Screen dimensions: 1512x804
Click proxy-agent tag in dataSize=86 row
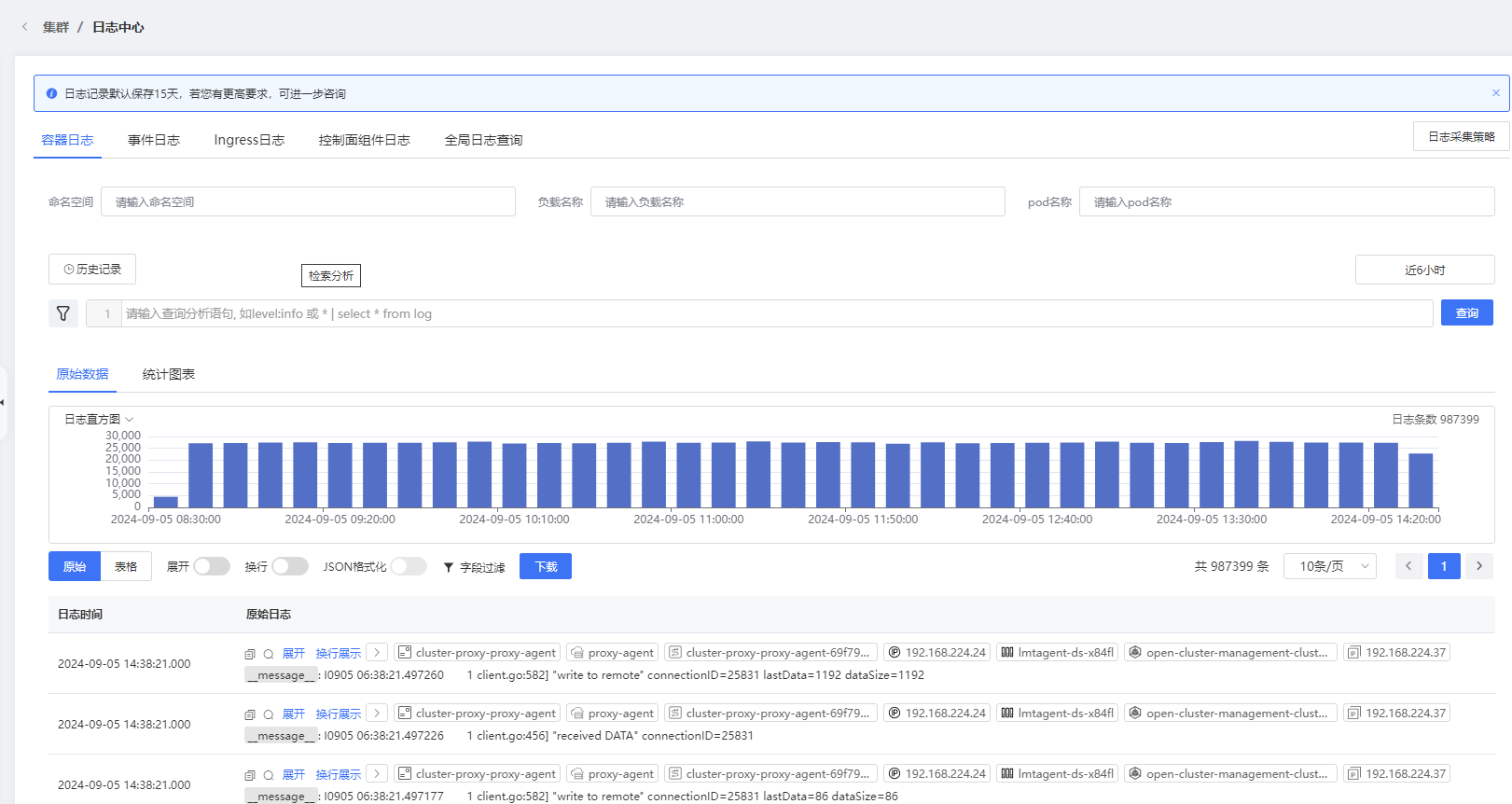tap(612, 774)
